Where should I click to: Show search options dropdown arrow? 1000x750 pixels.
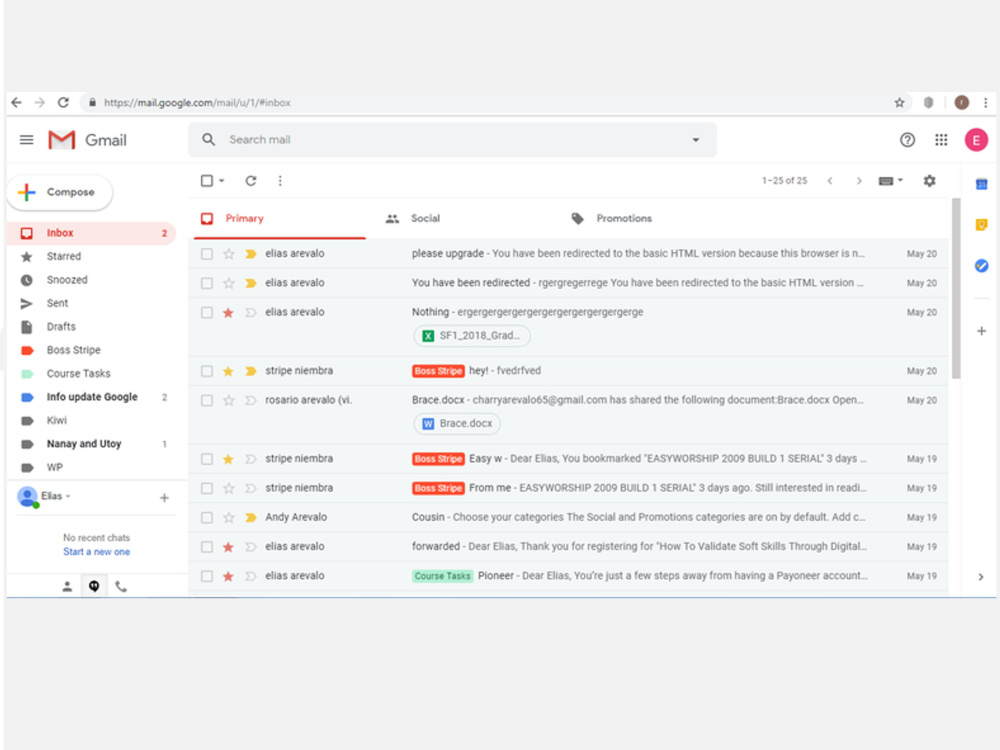(x=696, y=140)
